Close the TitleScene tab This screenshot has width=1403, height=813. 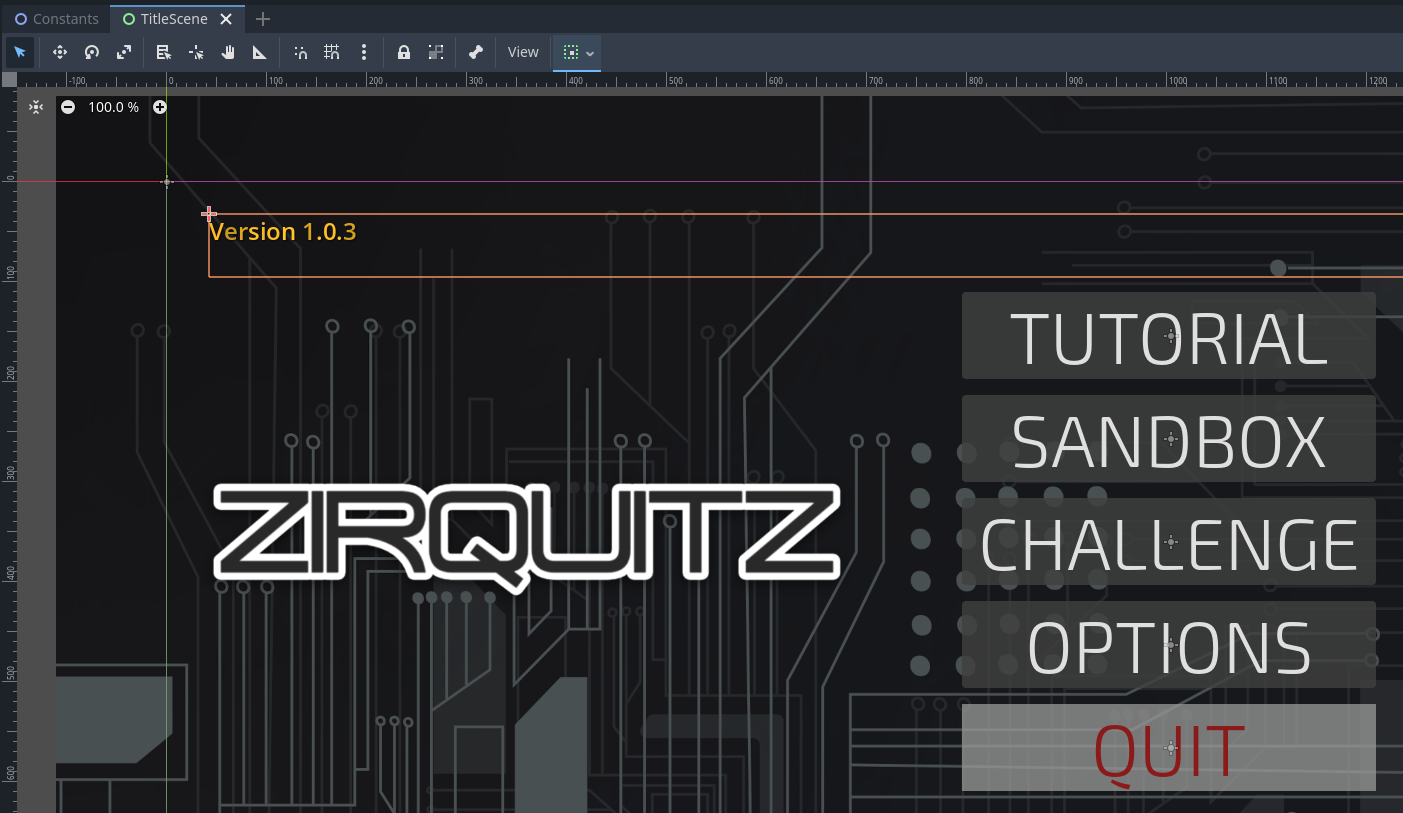click(x=227, y=19)
